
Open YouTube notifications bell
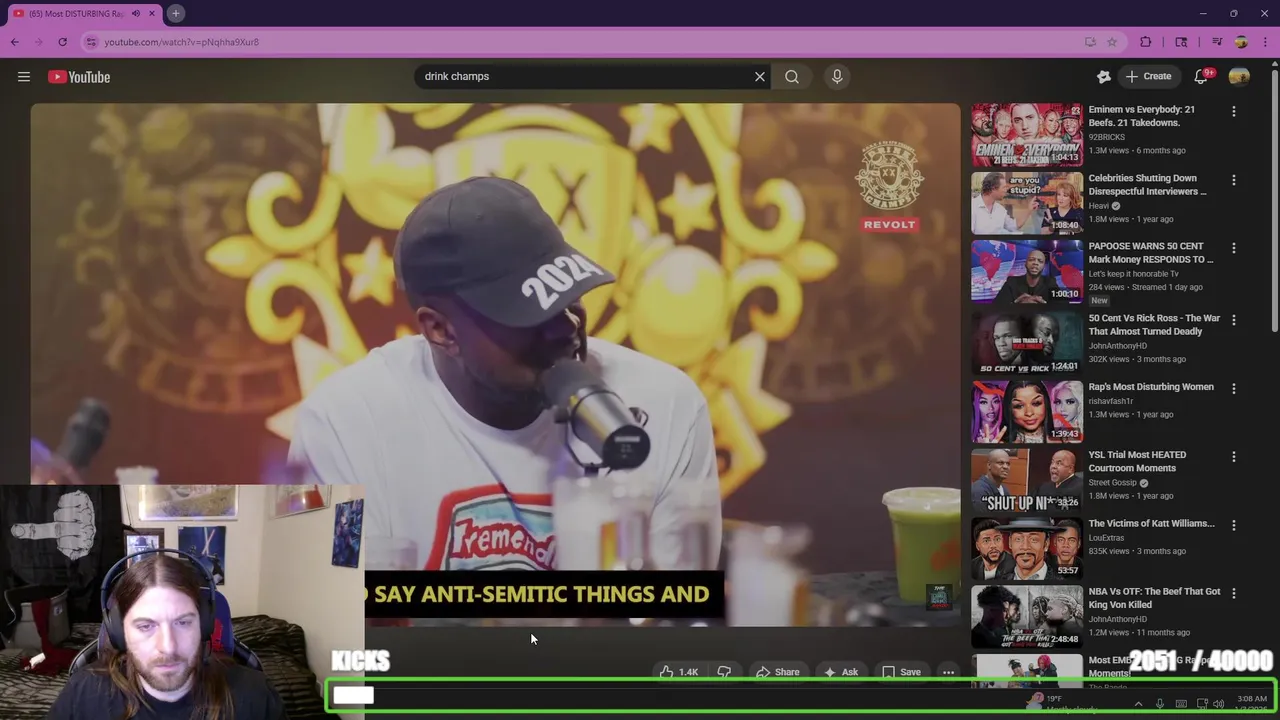(1201, 77)
